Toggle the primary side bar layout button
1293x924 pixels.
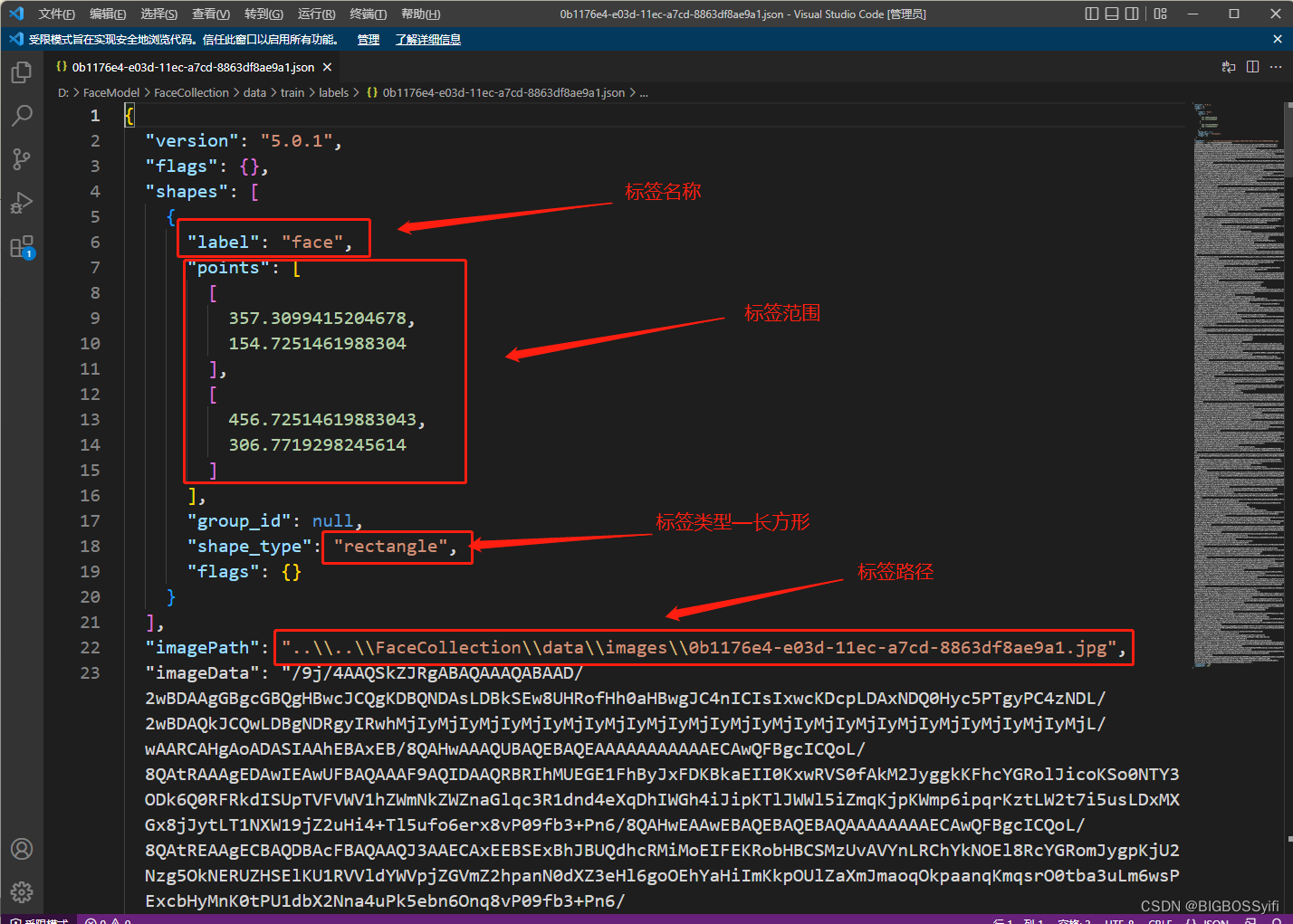pos(1092,14)
